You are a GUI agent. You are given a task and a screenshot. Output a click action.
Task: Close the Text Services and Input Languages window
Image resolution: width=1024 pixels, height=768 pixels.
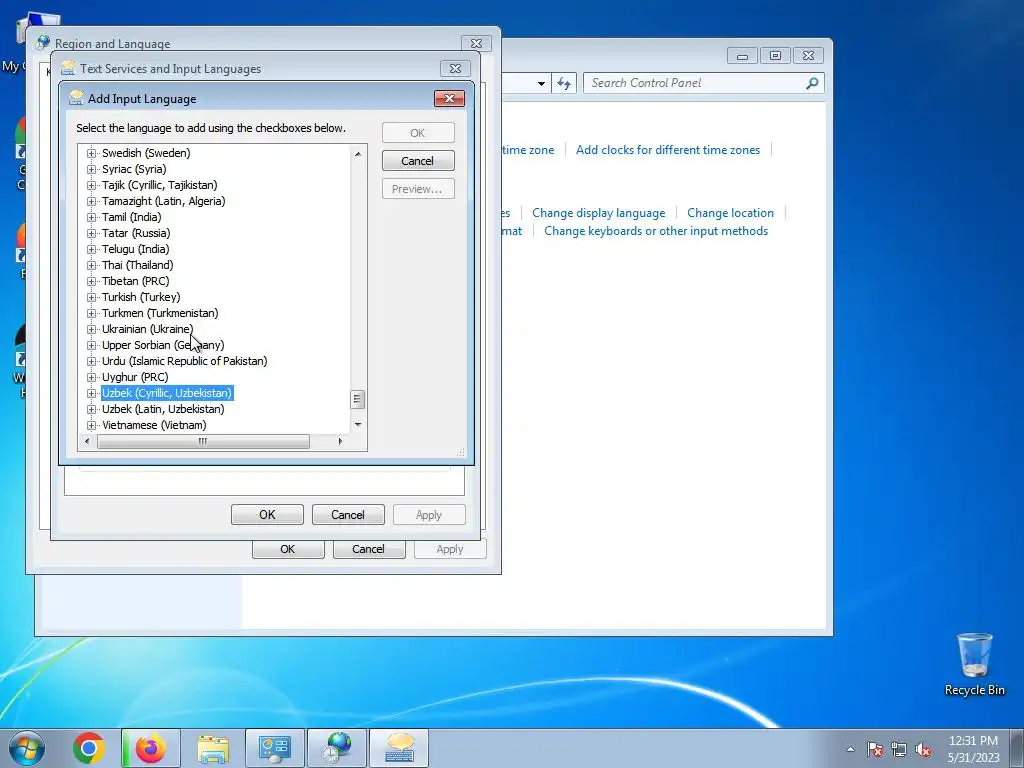pos(455,69)
